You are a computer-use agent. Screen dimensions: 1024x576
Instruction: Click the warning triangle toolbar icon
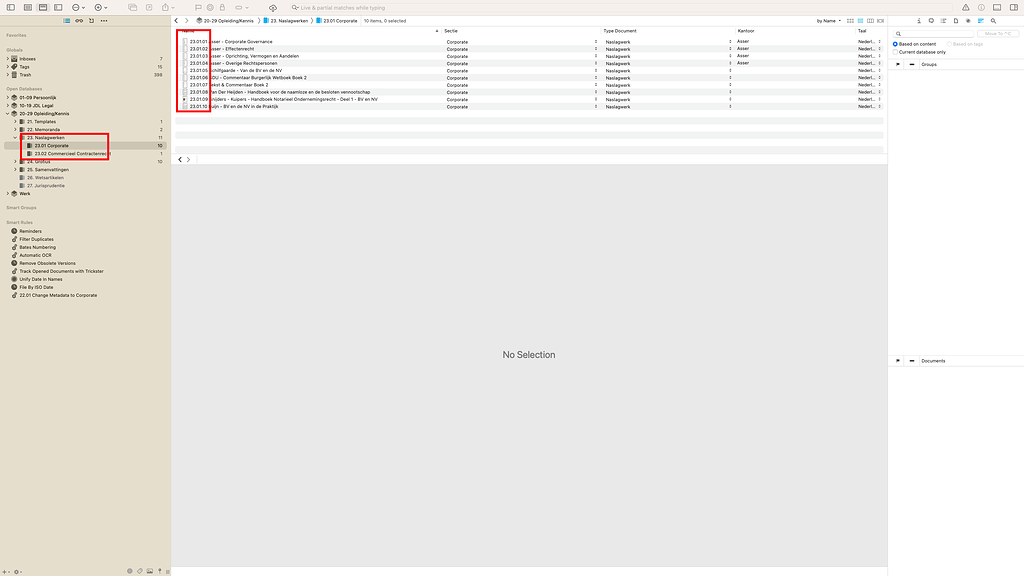click(966, 7)
